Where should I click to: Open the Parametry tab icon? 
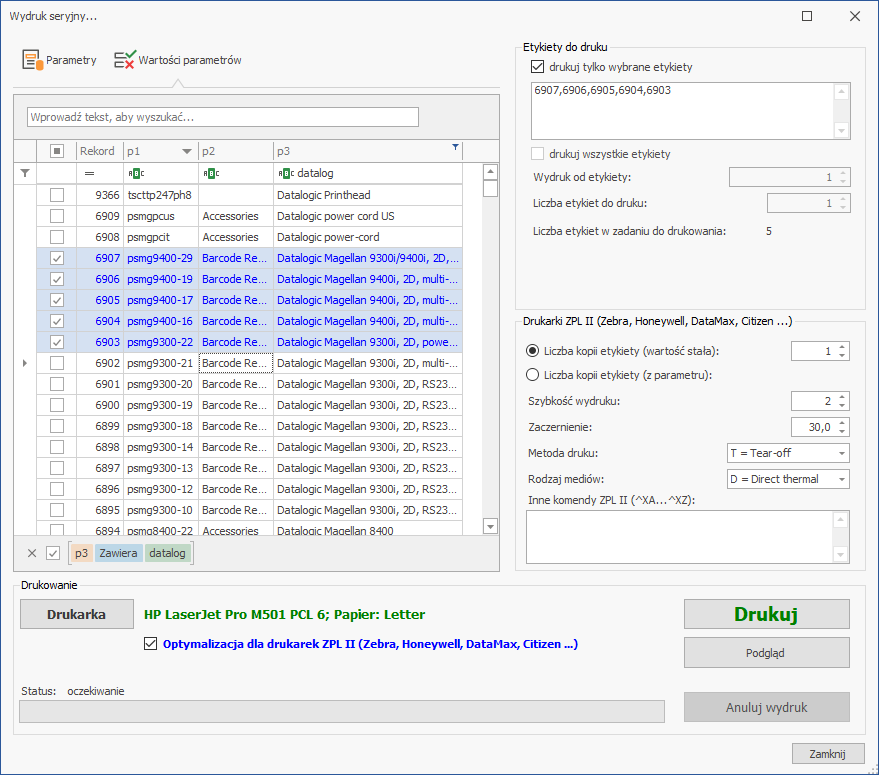tap(33, 60)
